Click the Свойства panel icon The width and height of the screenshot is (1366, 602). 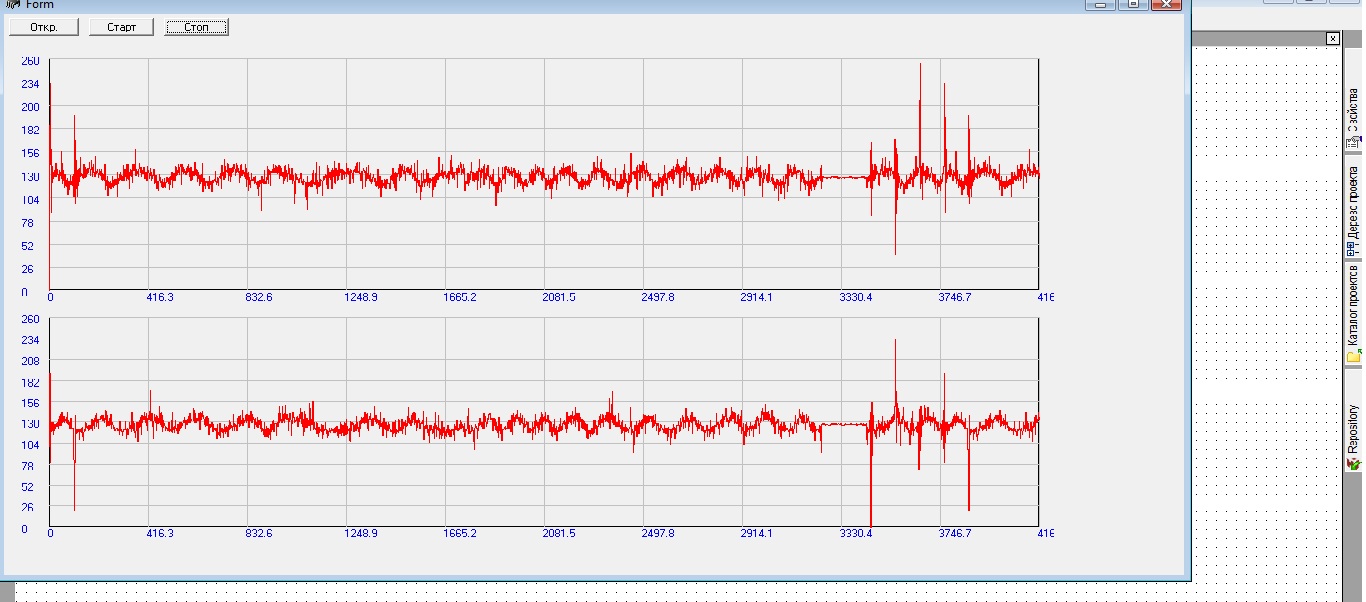(1353, 143)
